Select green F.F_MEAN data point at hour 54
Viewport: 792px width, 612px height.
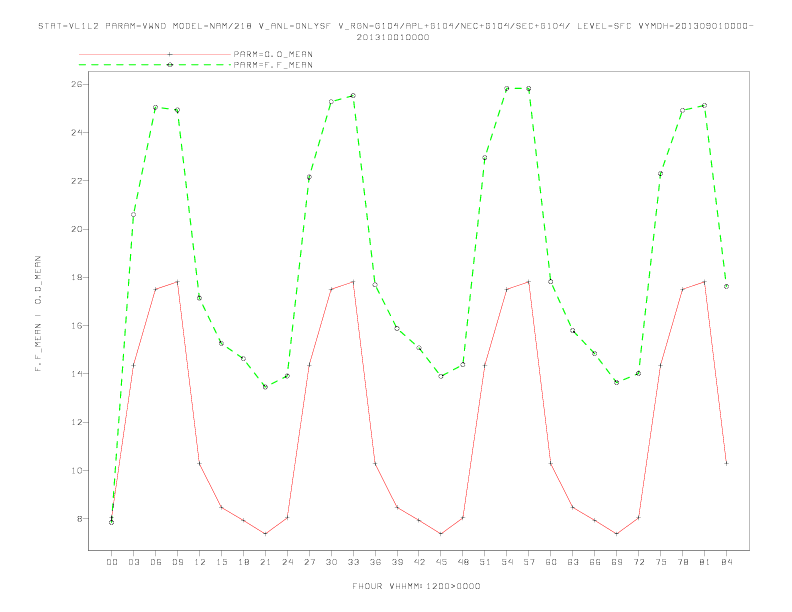click(507, 88)
